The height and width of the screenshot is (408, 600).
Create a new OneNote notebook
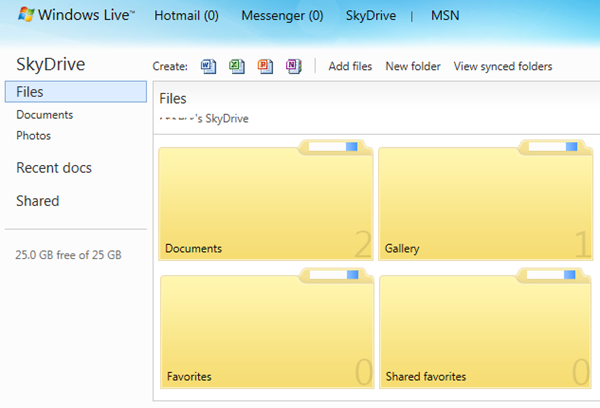coord(292,66)
